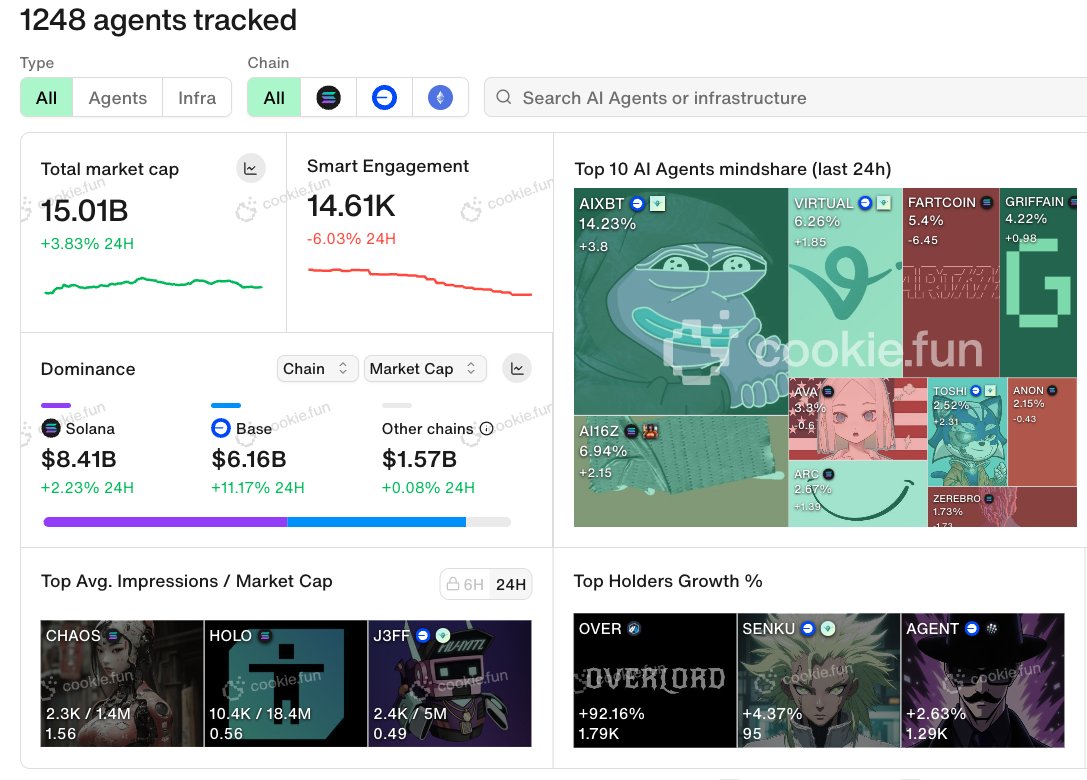Click the Solana $8.41B dominance value
Image resolution: width=1087 pixels, height=780 pixels.
click(x=79, y=459)
